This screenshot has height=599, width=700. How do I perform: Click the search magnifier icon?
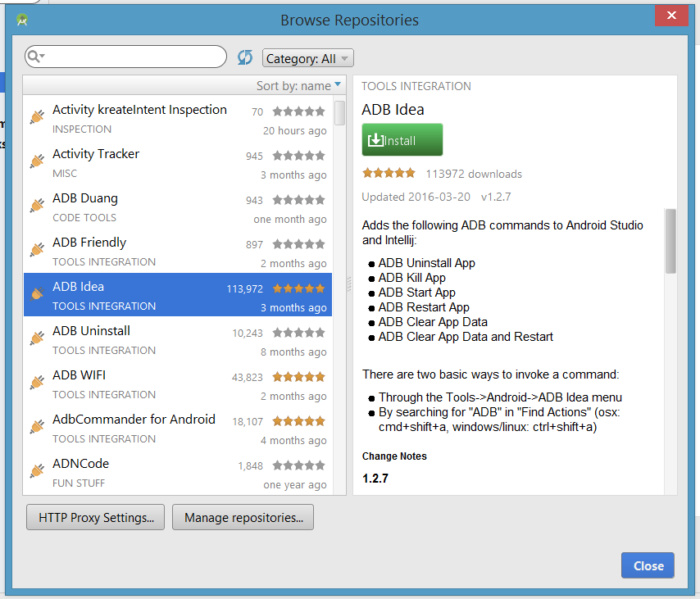coord(34,56)
